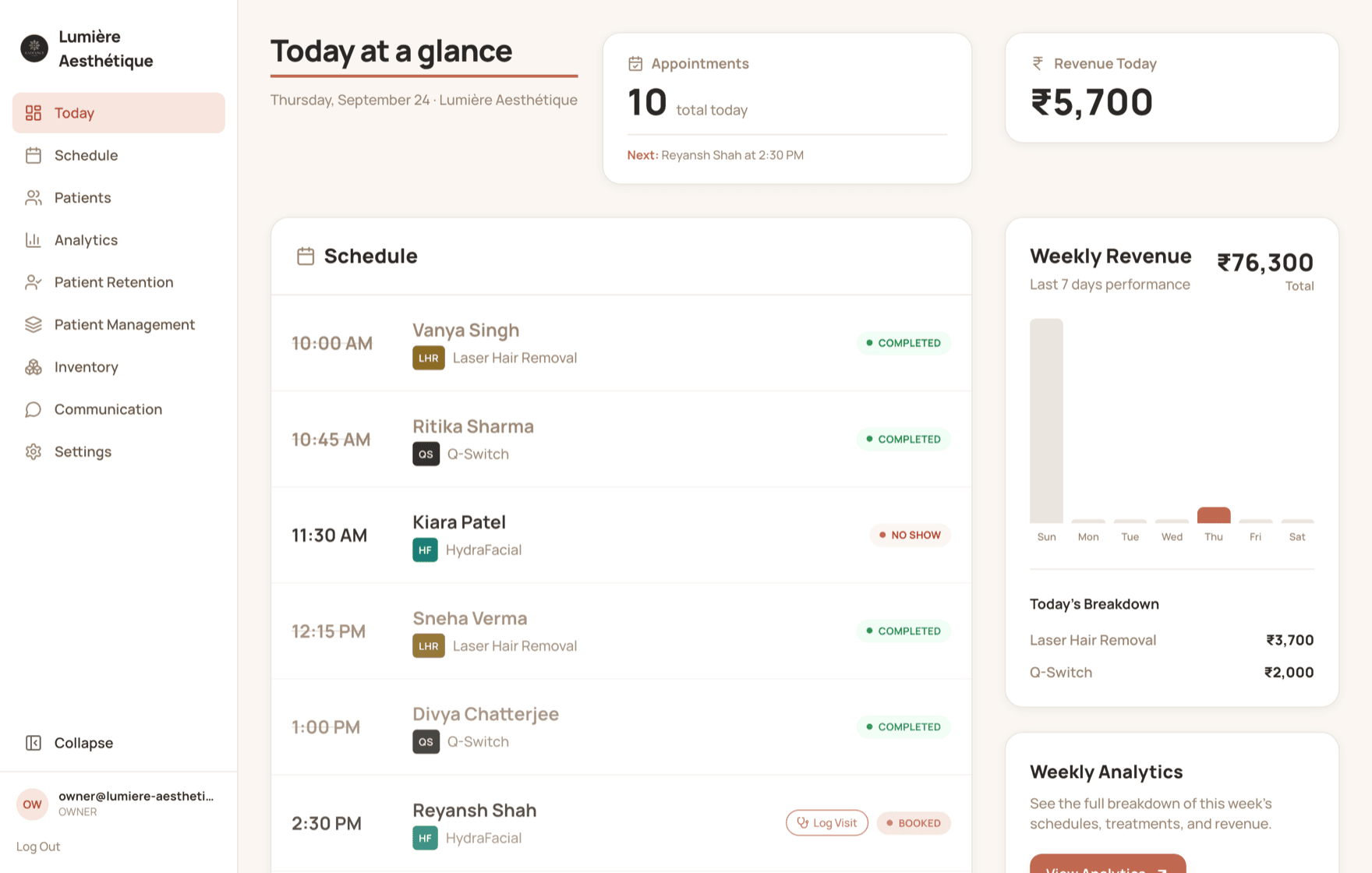This screenshot has height=873, width=1372.
Task: Open the Schedule page from sidebar
Action: click(x=118, y=155)
